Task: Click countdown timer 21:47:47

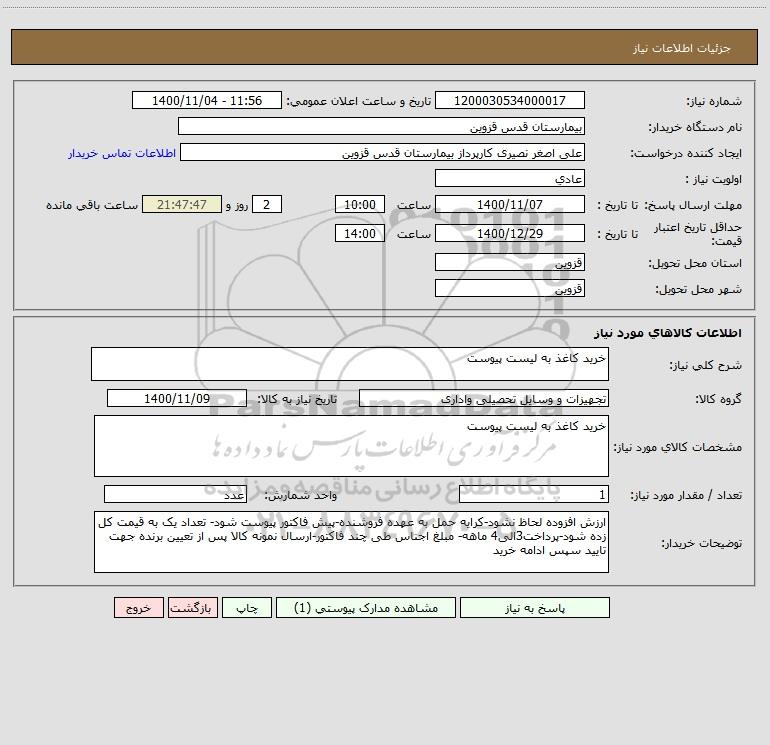Action: tap(182, 204)
